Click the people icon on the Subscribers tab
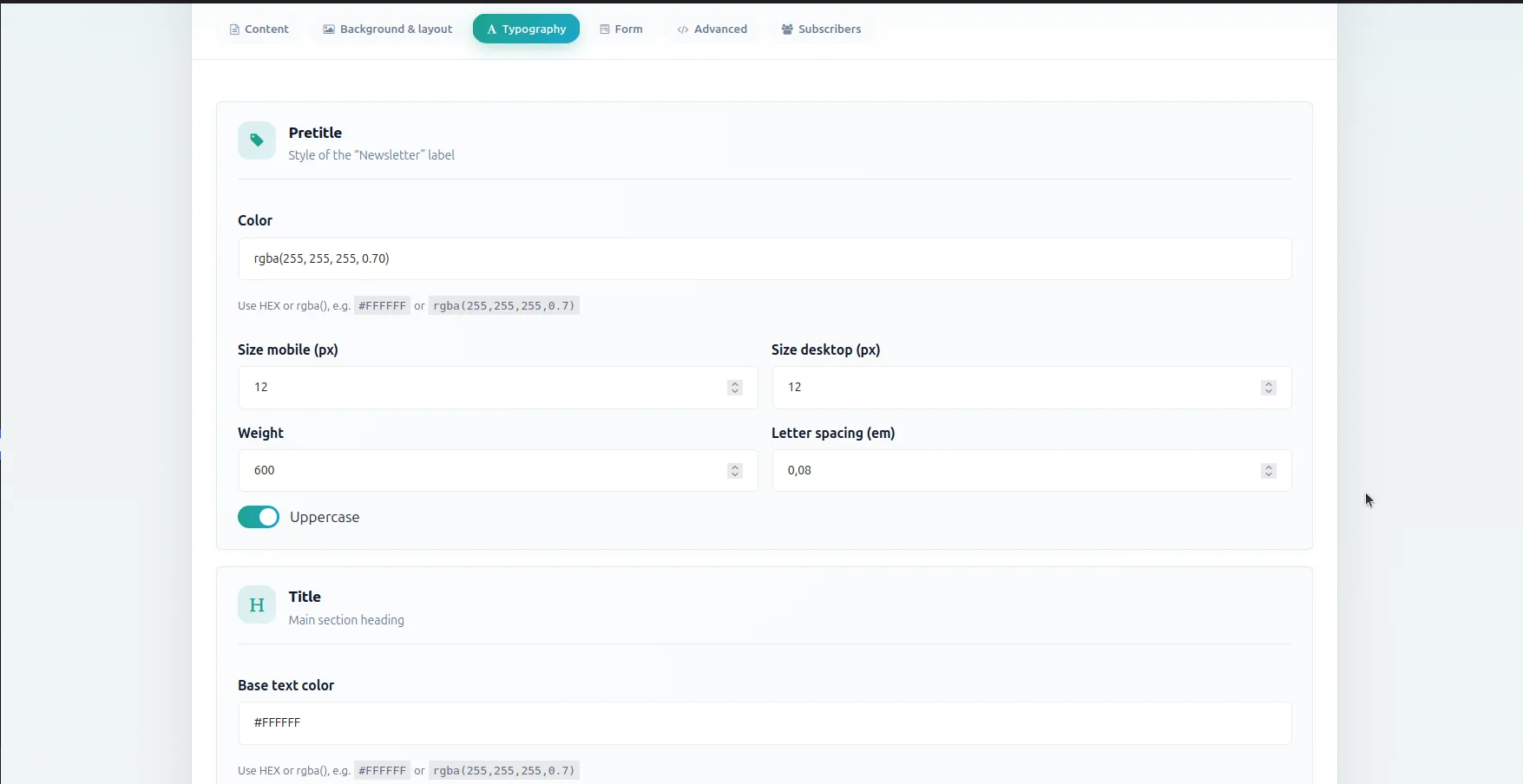This screenshot has height=784, width=1523. pyautogui.click(x=787, y=29)
